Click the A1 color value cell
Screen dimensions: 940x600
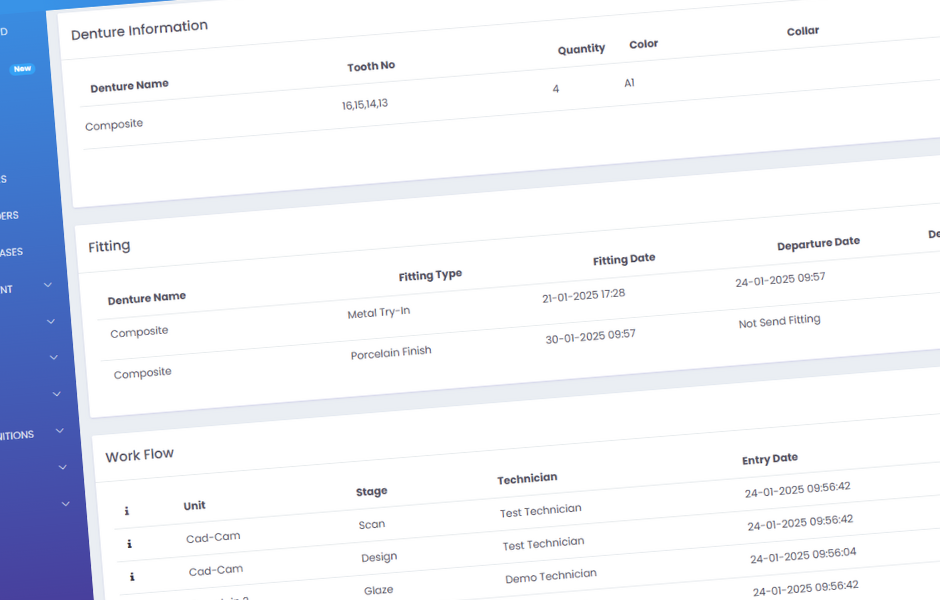[x=630, y=83]
